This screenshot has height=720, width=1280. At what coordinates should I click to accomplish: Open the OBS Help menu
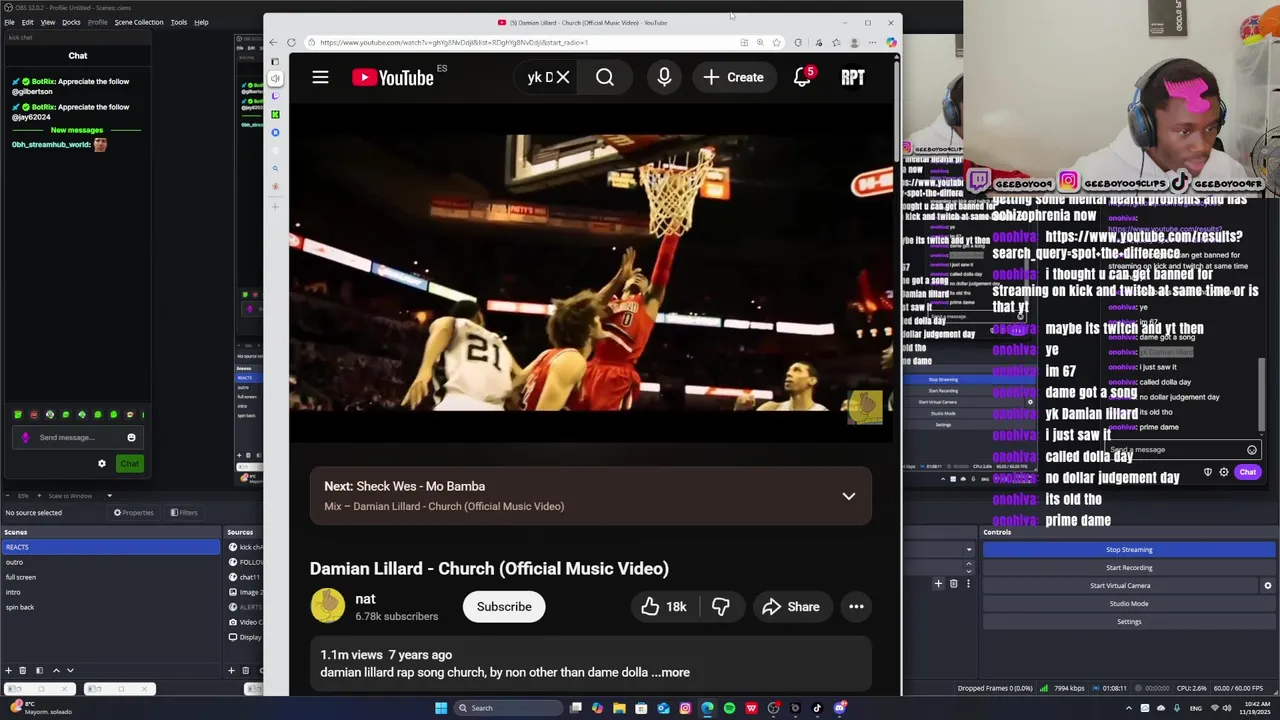pos(201,22)
